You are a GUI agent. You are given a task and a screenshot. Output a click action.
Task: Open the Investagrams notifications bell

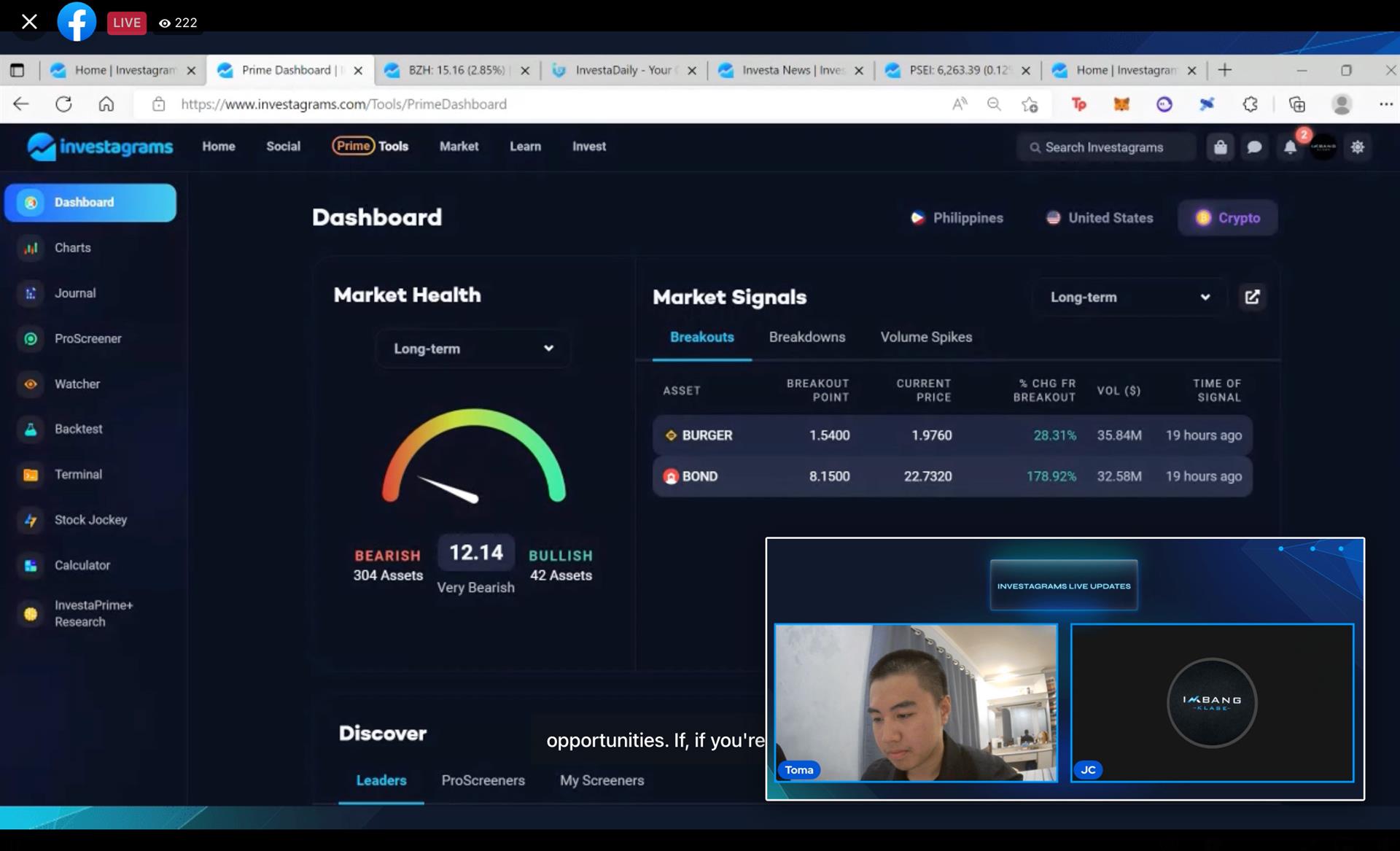tap(1289, 147)
